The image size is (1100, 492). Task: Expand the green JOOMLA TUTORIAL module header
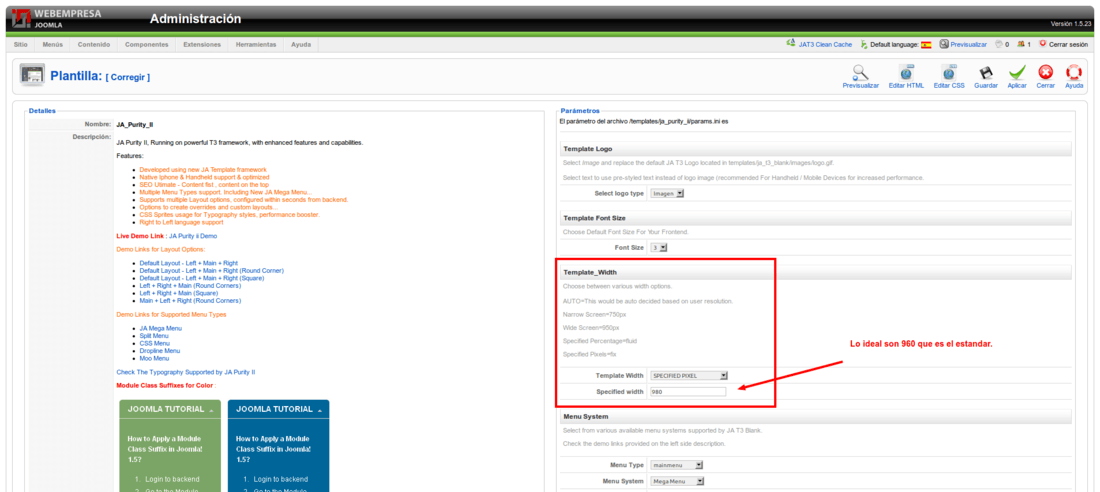(x=170, y=409)
